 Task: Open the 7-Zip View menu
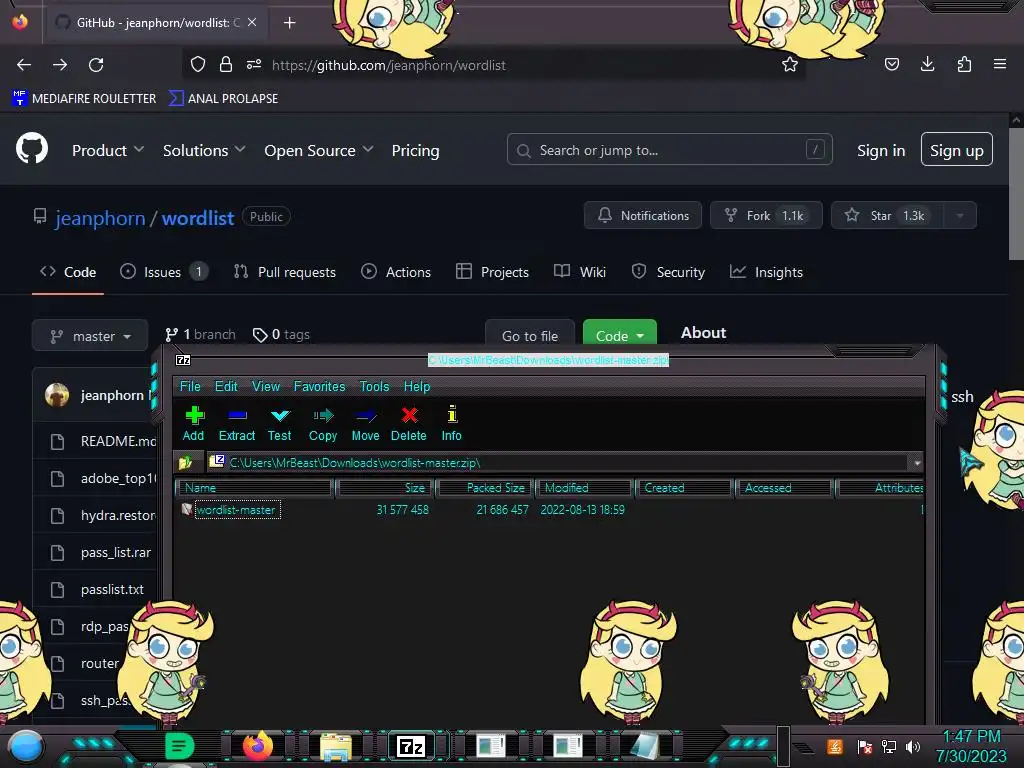pos(266,387)
